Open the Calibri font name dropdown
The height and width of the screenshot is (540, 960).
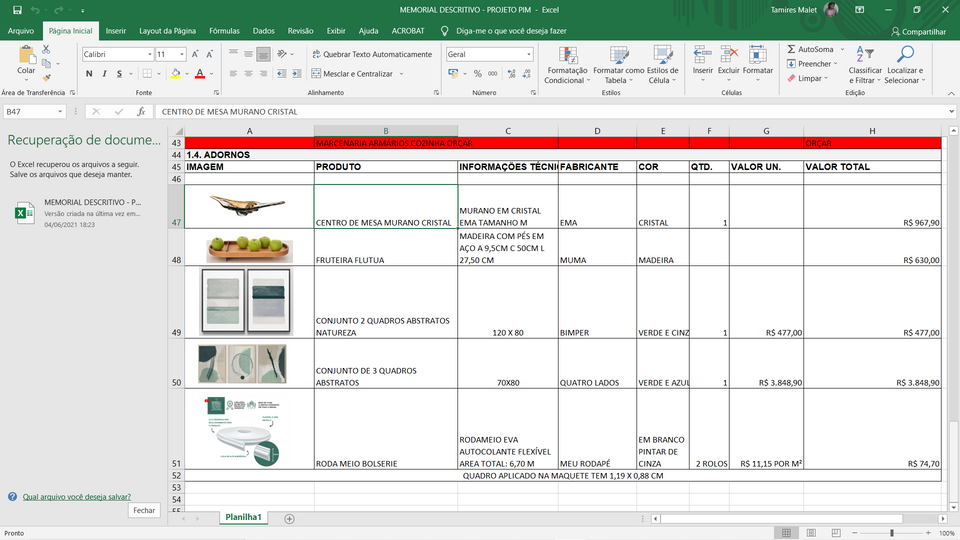coord(150,54)
